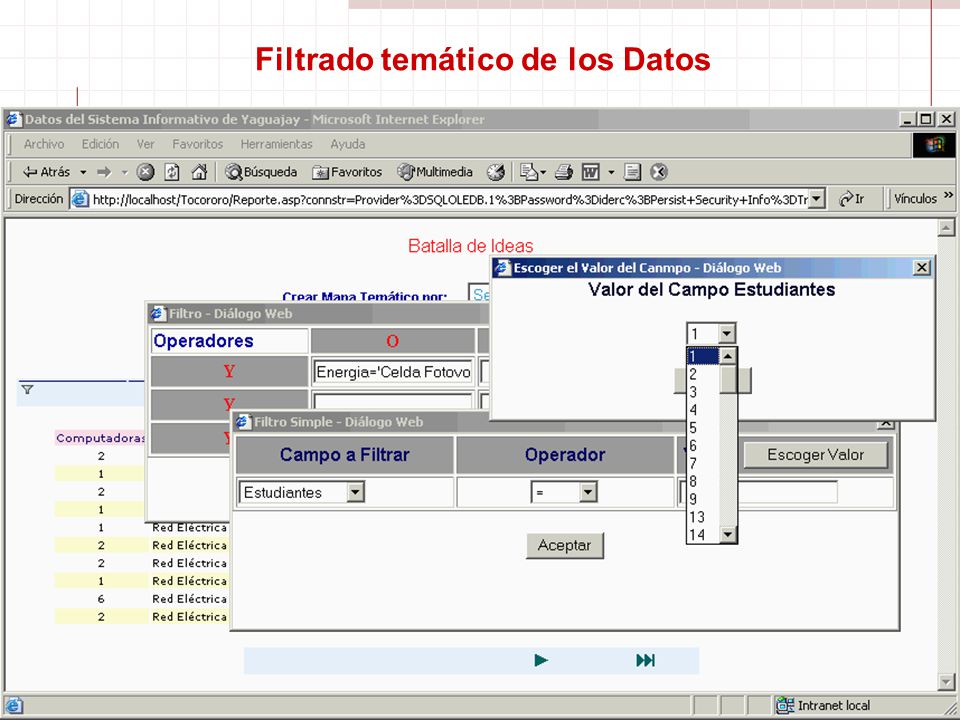Open the Ayuda menu
Image resolution: width=960 pixels, height=720 pixels.
coord(348,144)
